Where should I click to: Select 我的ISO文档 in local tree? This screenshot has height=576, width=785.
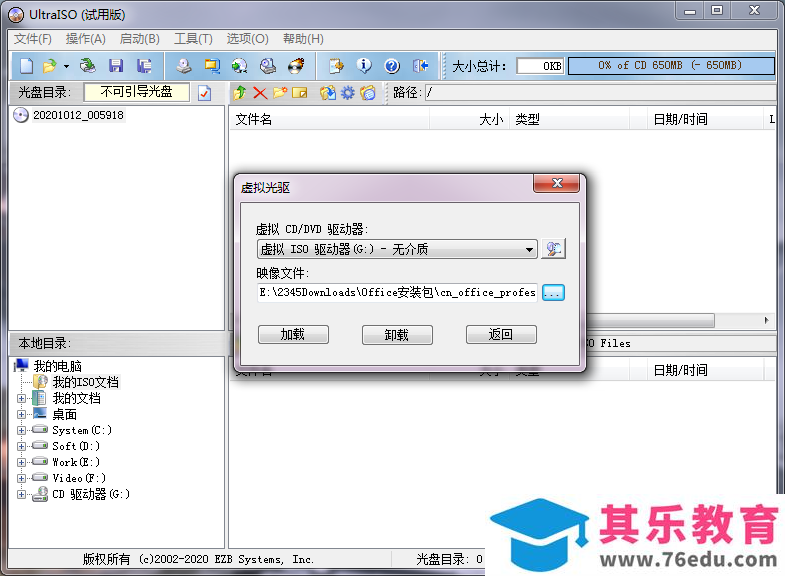click(x=86, y=382)
